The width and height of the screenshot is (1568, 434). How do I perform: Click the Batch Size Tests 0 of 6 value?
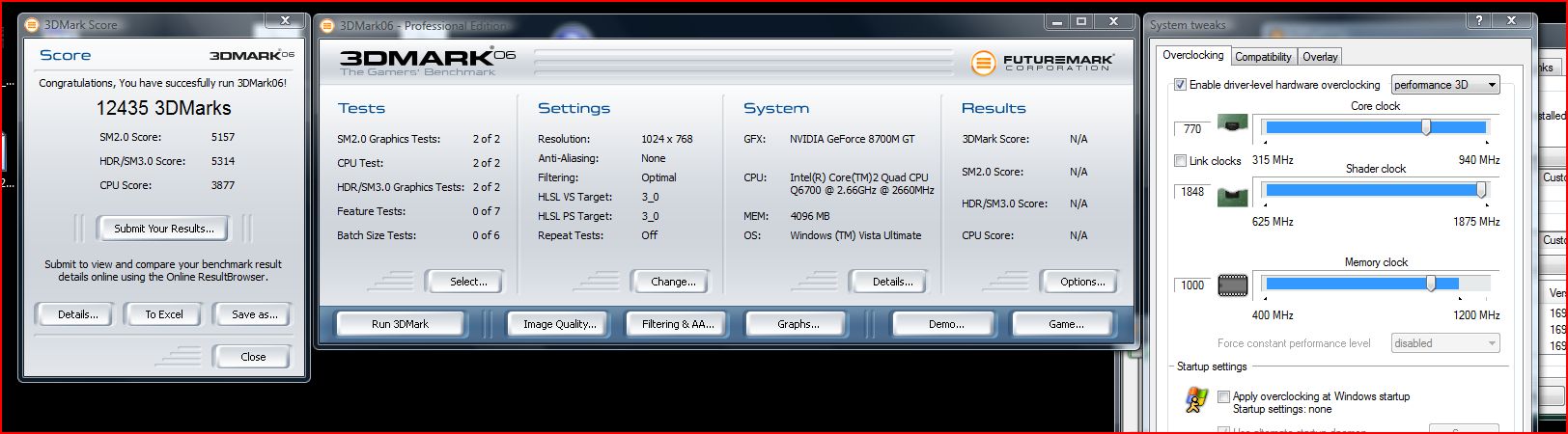point(486,236)
